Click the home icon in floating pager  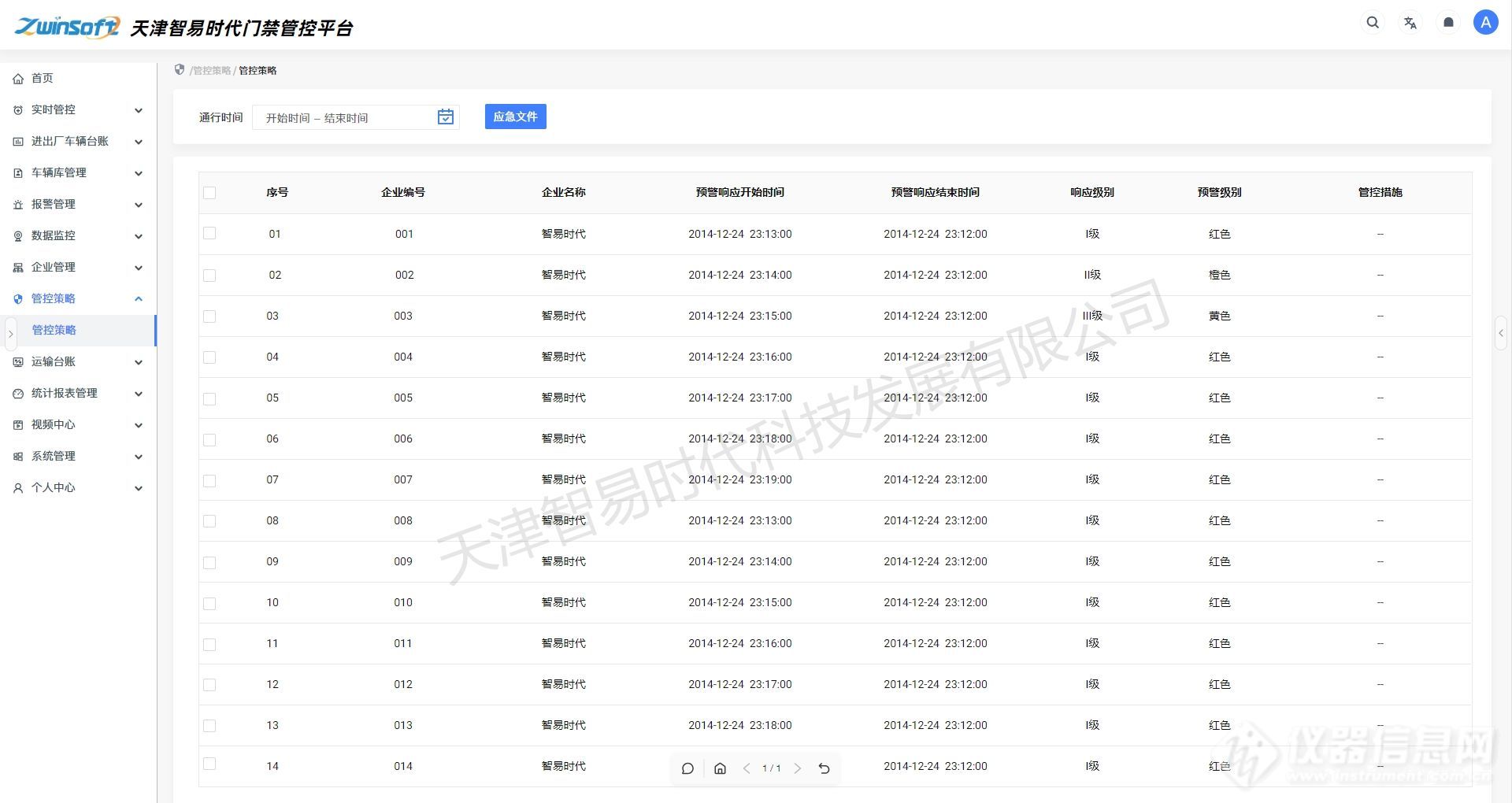click(x=720, y=768)
